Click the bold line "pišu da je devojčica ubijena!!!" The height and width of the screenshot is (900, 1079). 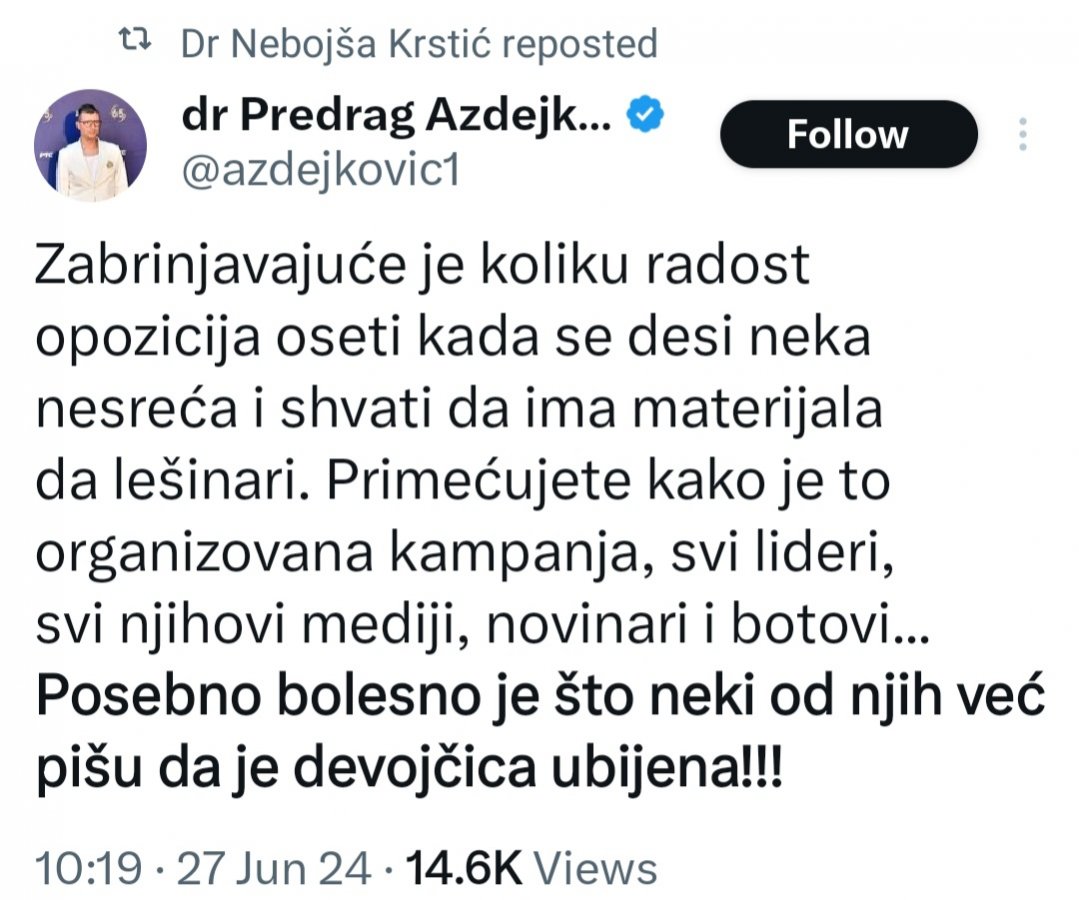409,768
